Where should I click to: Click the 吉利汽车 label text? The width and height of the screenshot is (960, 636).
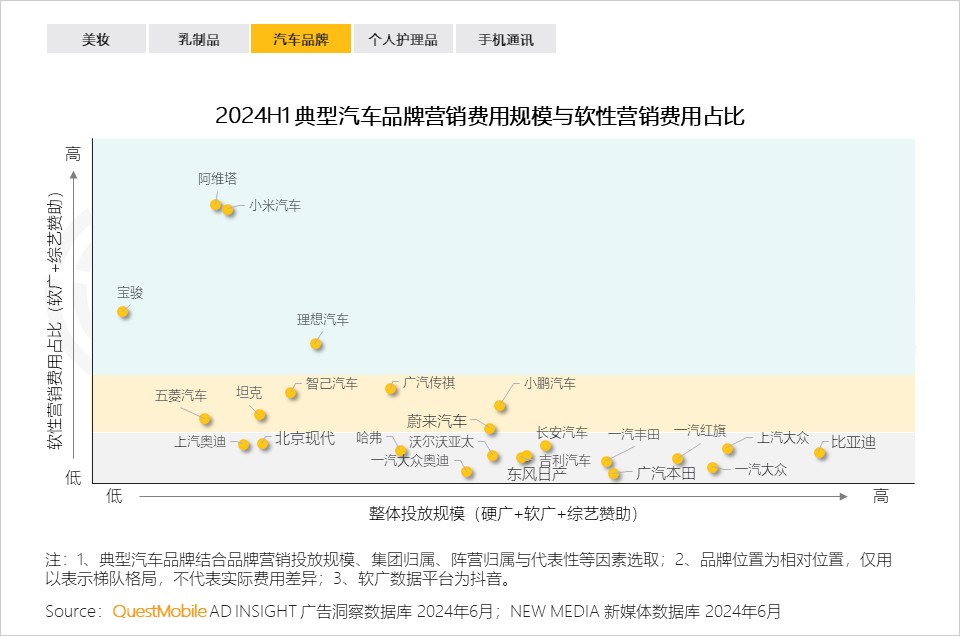click(x=565, y=460)
